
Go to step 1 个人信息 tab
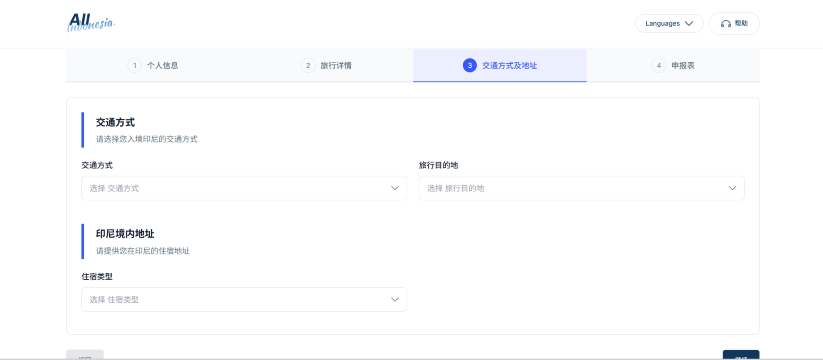153,66
